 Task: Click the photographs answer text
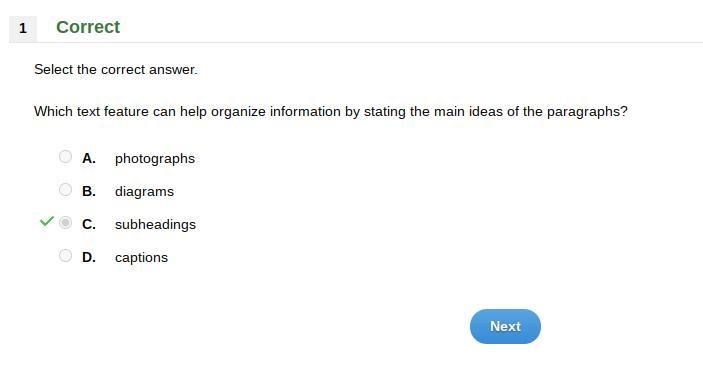(x=155, y=159)
